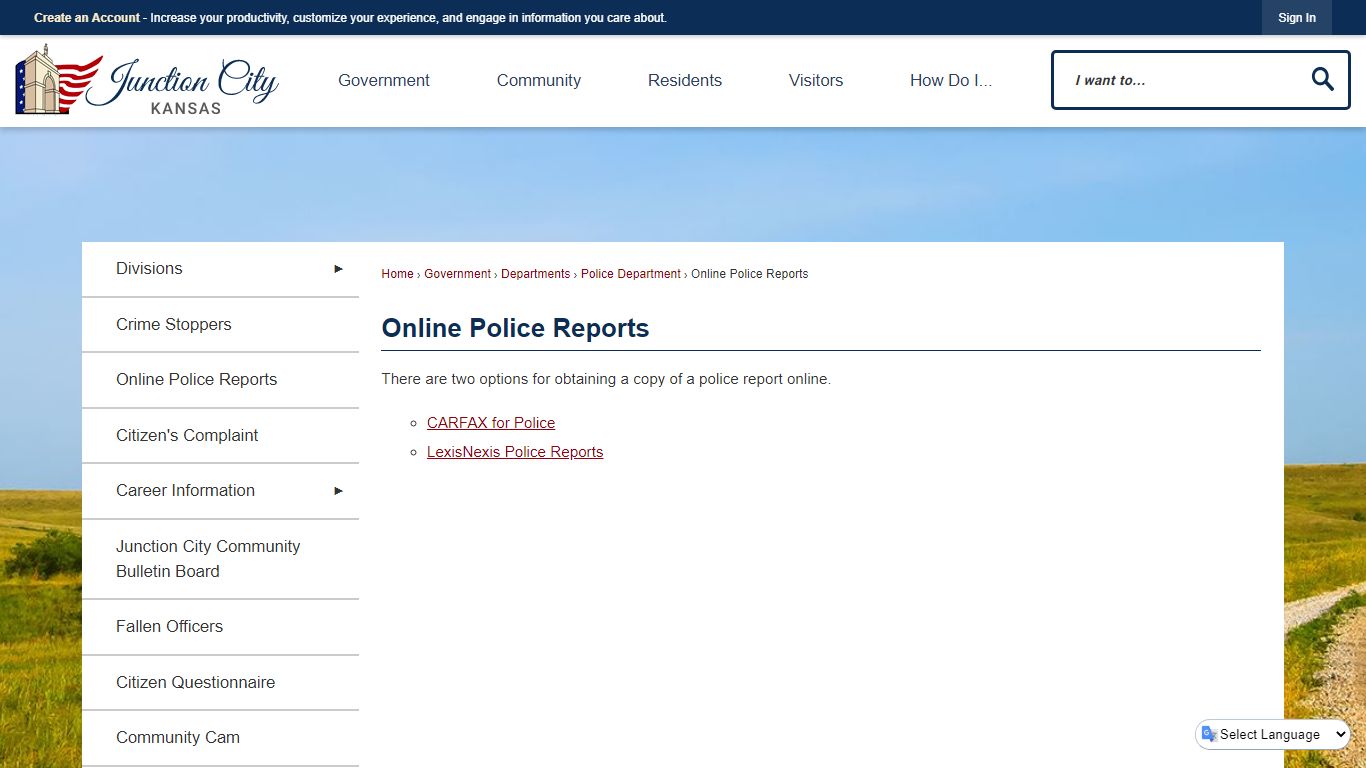Open the Residents menu
This screenshot has width=1366, height=768.
(x=685, y=81)
